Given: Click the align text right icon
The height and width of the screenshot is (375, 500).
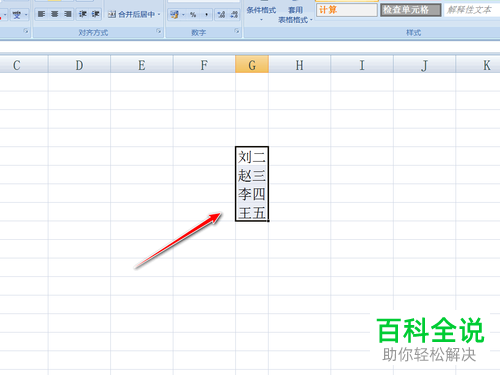Looking at the screenshot, I should pyautogui.click(x=68, y=14).
